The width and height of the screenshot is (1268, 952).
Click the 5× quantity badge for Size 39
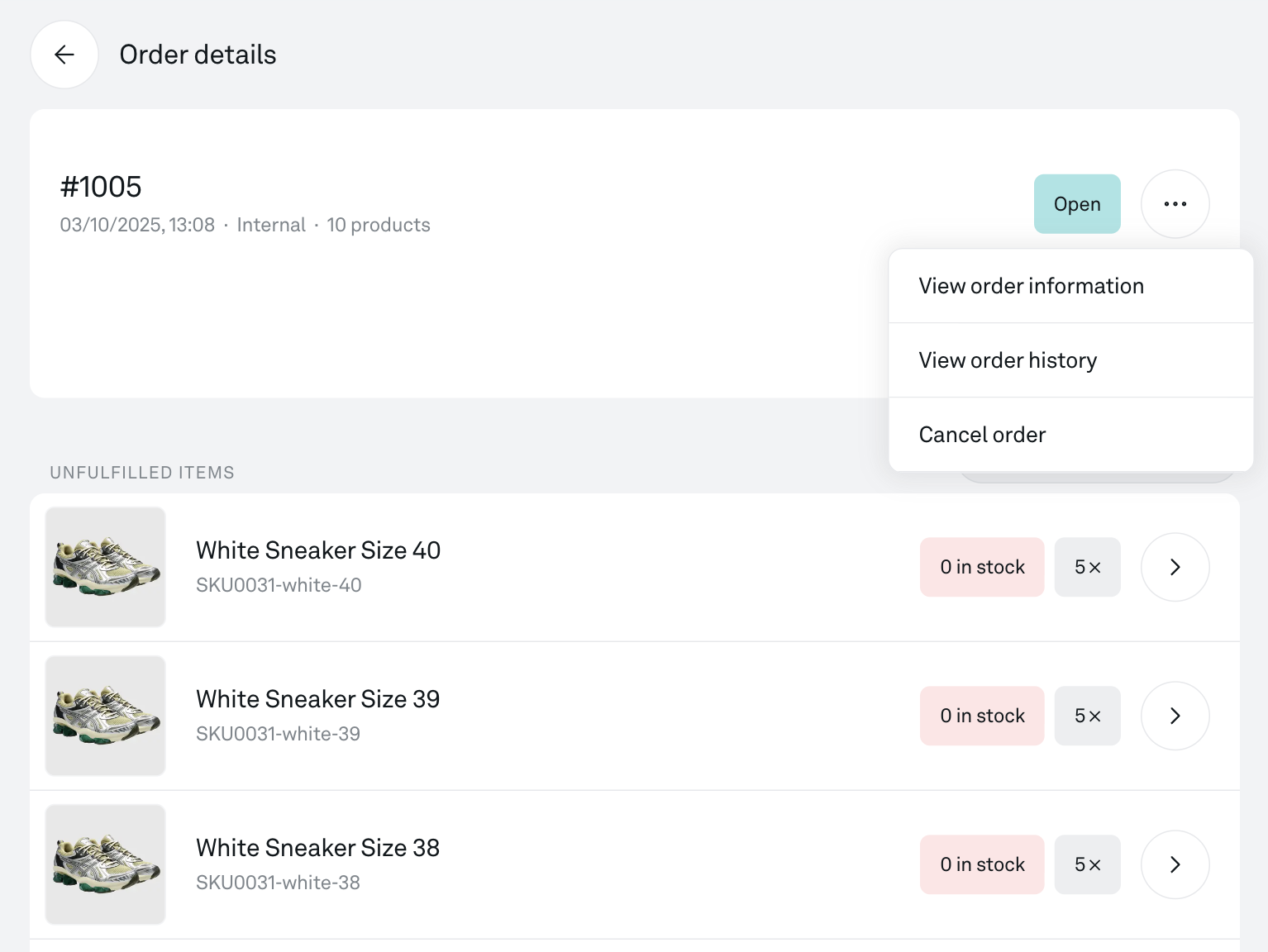(1087, 716)
